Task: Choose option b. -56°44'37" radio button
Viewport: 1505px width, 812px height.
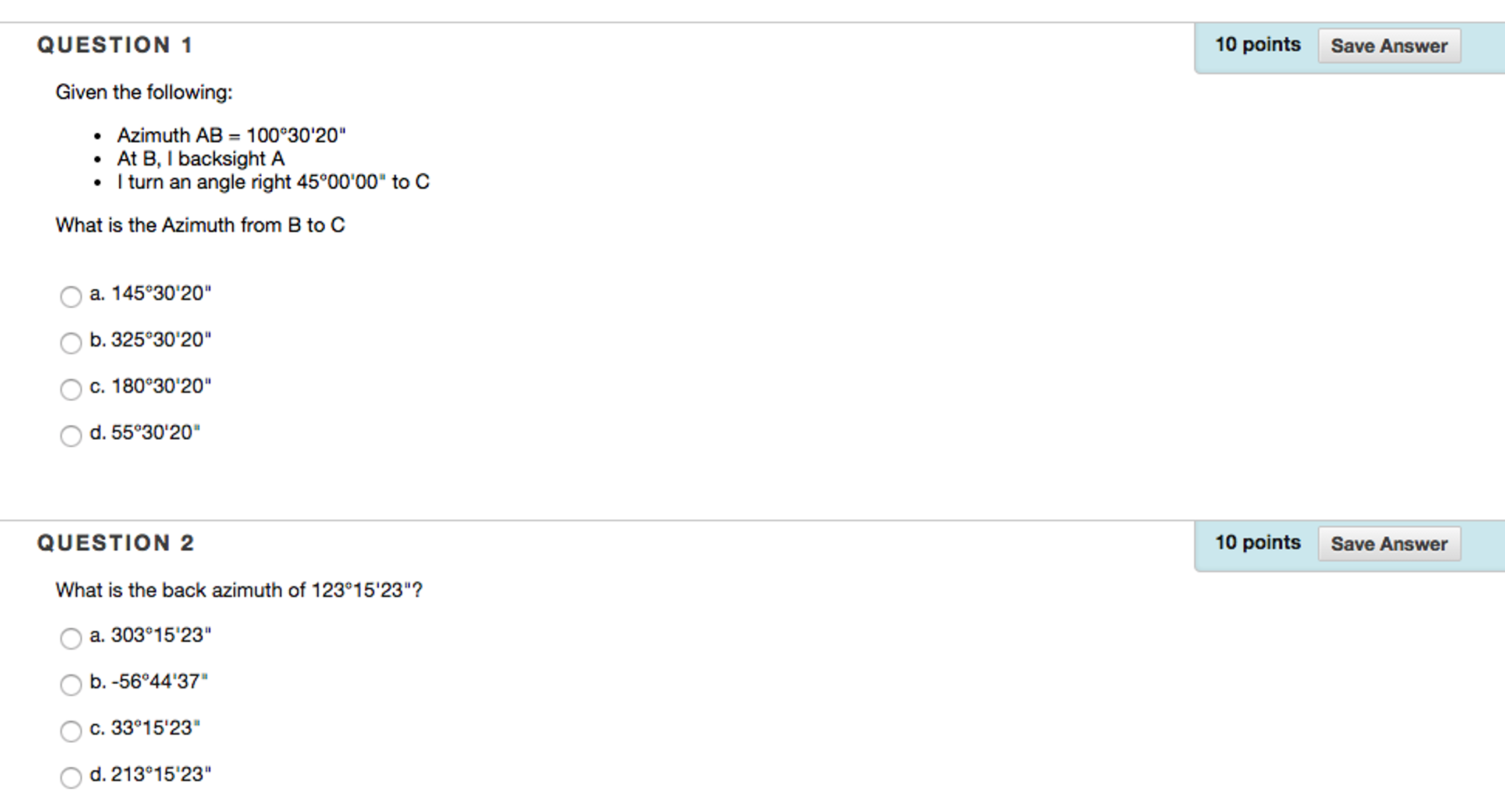Action: tap(71, 685)
